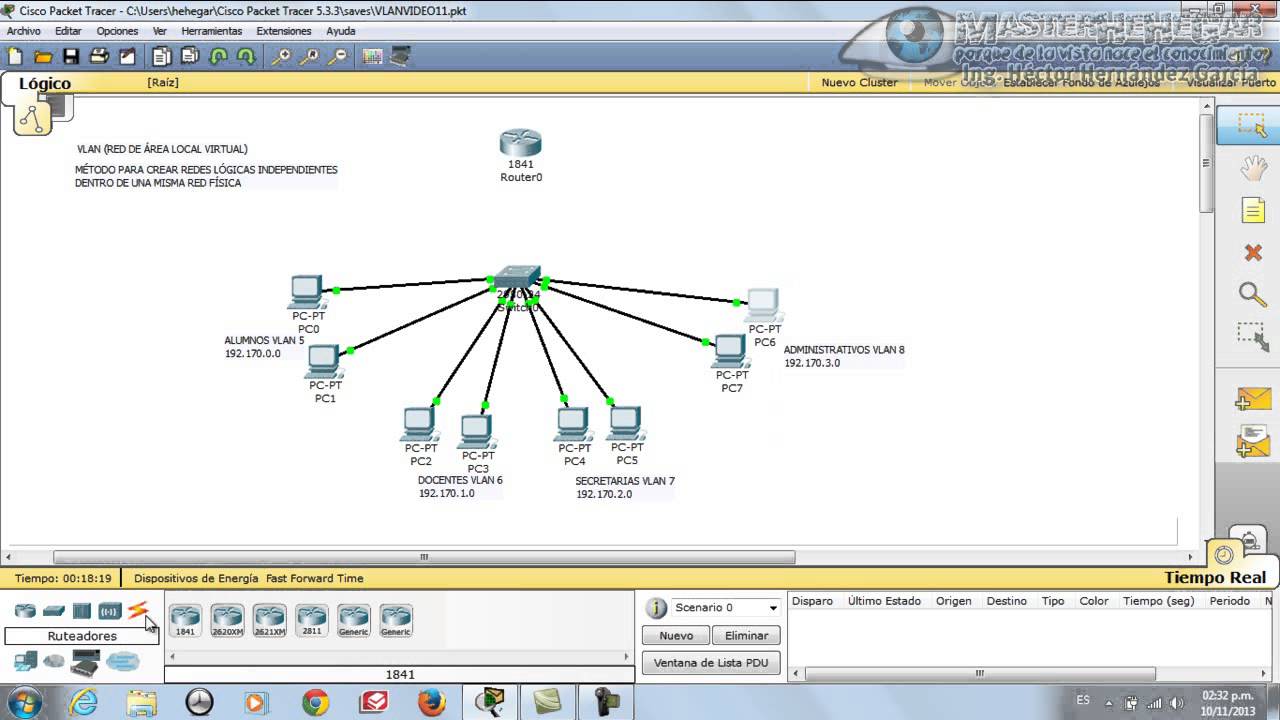This screenshot has height=720, width=1280.
Task: Click the Copy toolbar icon
Action: point(161,56)
